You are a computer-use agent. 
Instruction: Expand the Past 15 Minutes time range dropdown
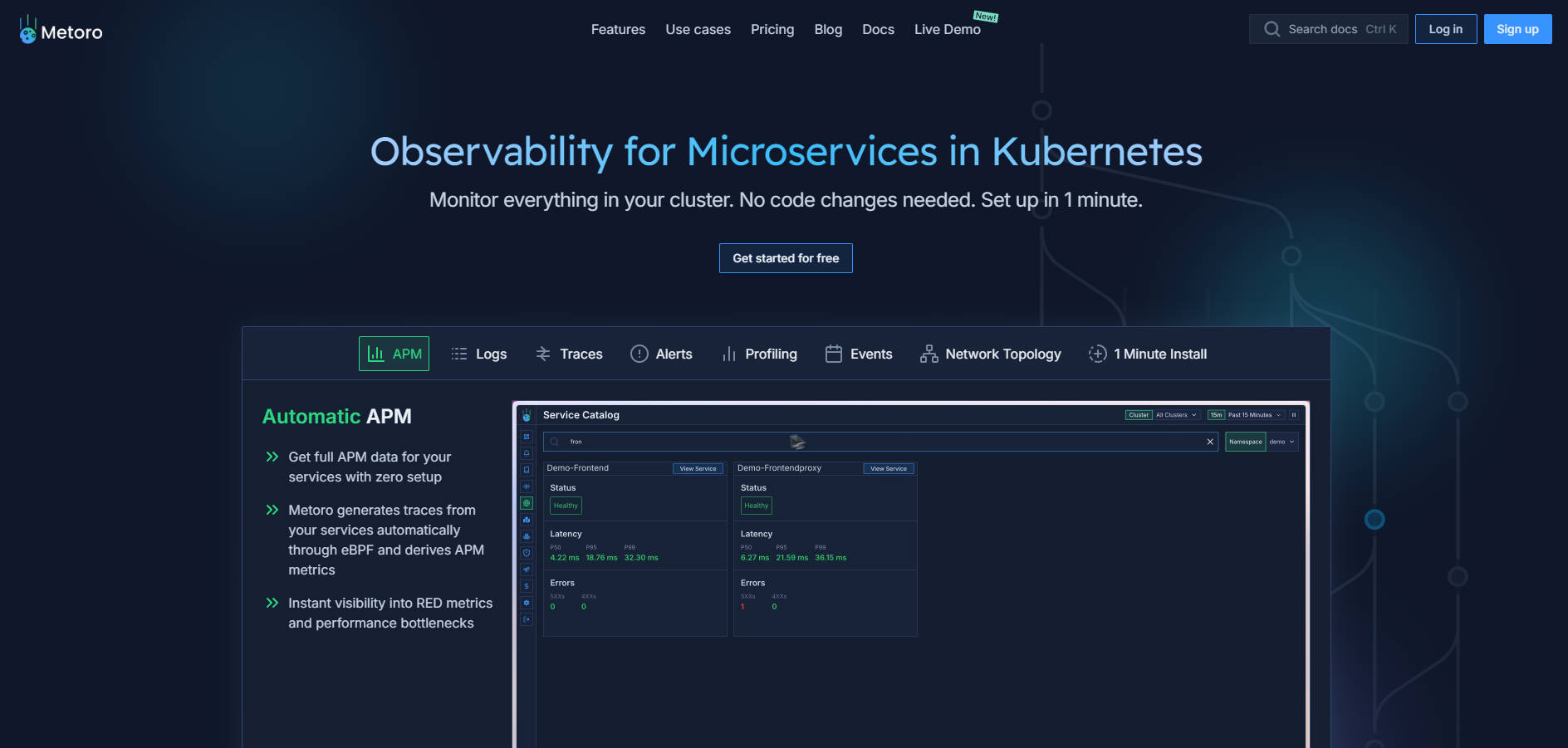[1254, 415]
